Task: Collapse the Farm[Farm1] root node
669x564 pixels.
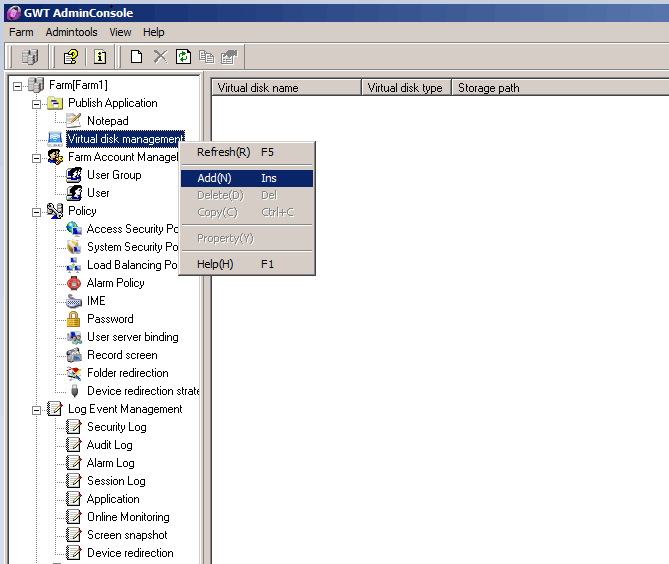Action: [18, 85]
